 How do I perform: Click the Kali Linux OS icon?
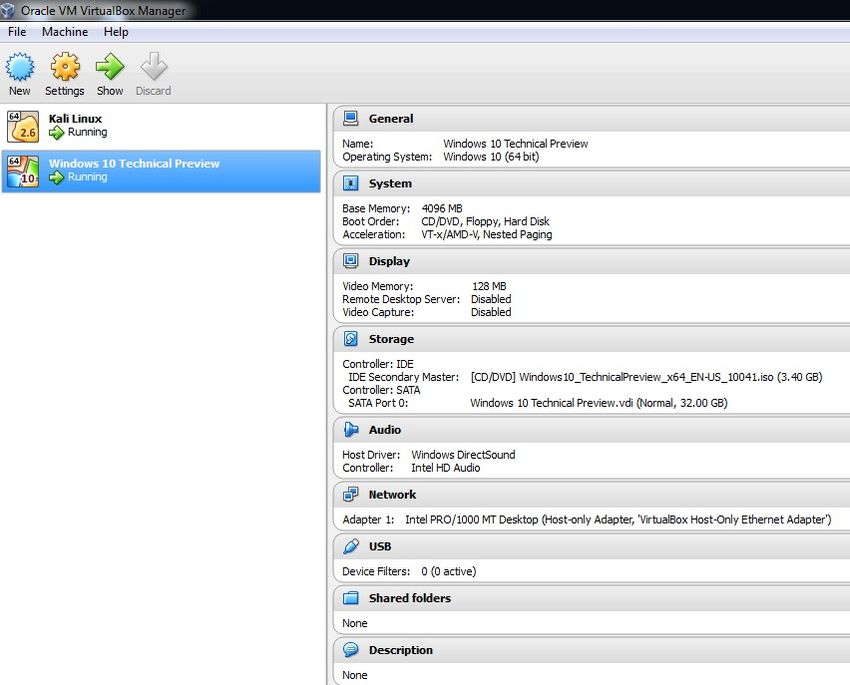click(x=23, y=126)
